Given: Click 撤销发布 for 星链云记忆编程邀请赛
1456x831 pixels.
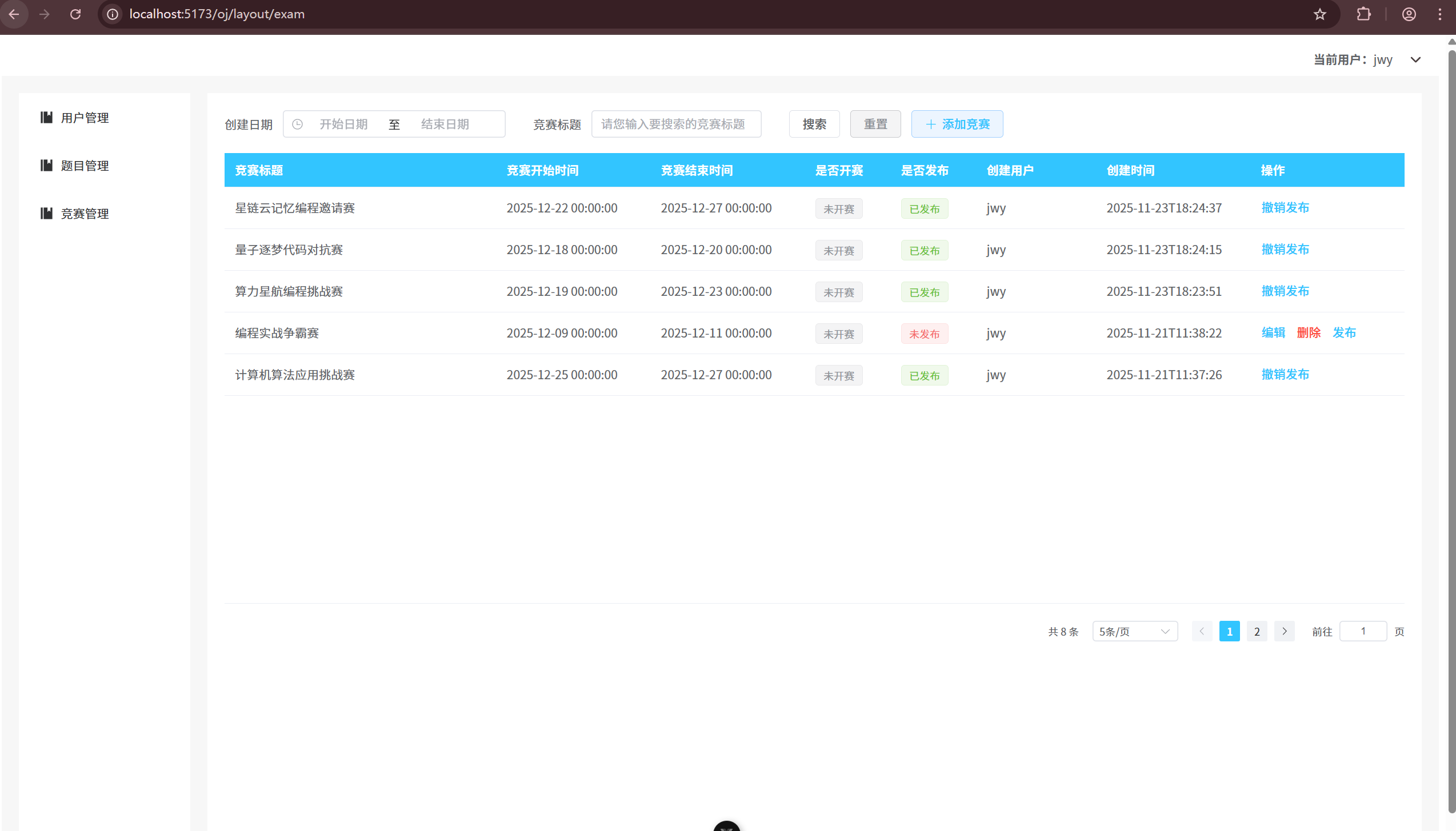Looking at the screenshot, I should click(1285, 208).
